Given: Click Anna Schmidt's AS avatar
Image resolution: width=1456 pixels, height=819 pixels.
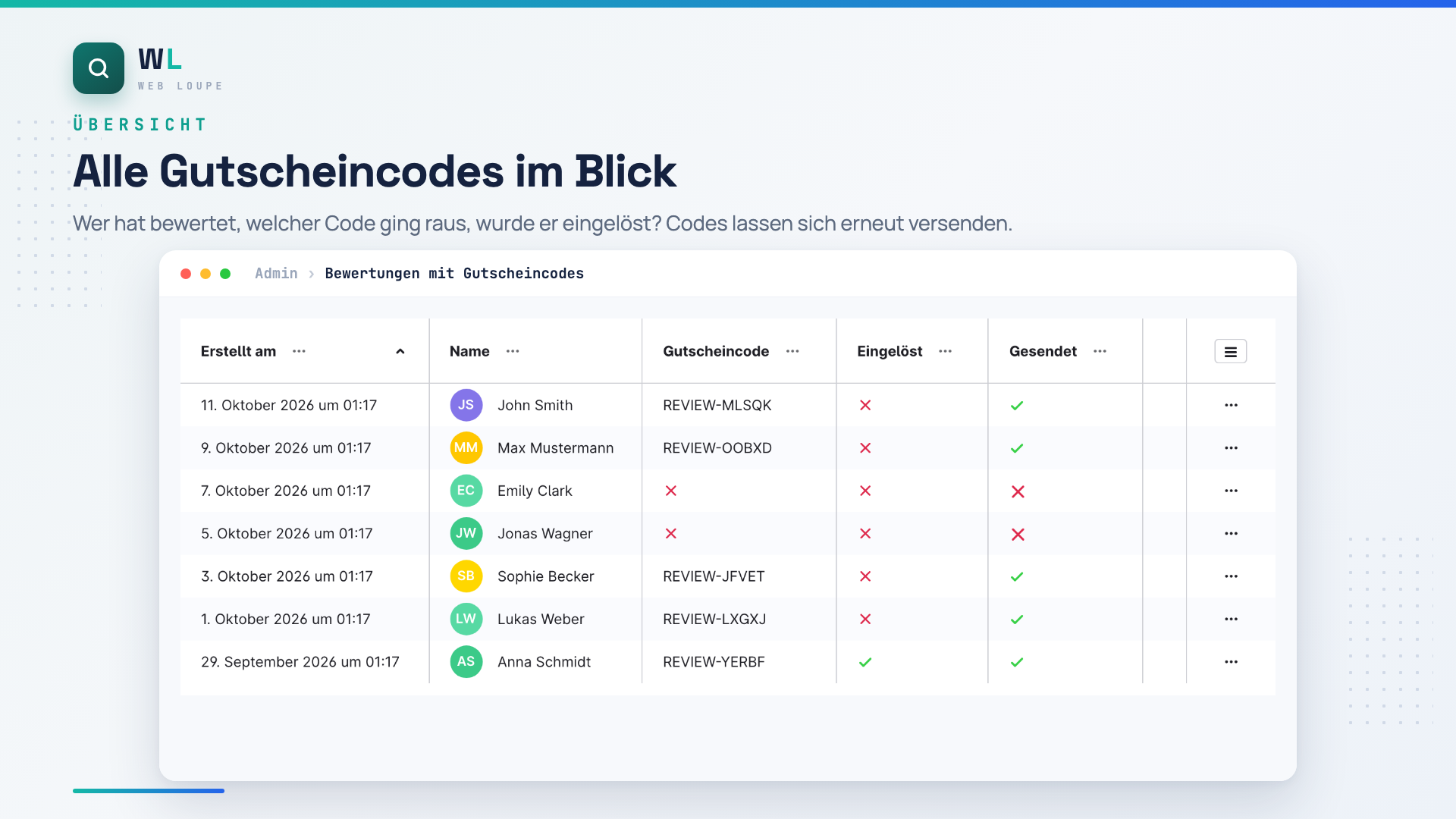Looking at the screenshot, I should pyautogui.click(x=466, y=662).
